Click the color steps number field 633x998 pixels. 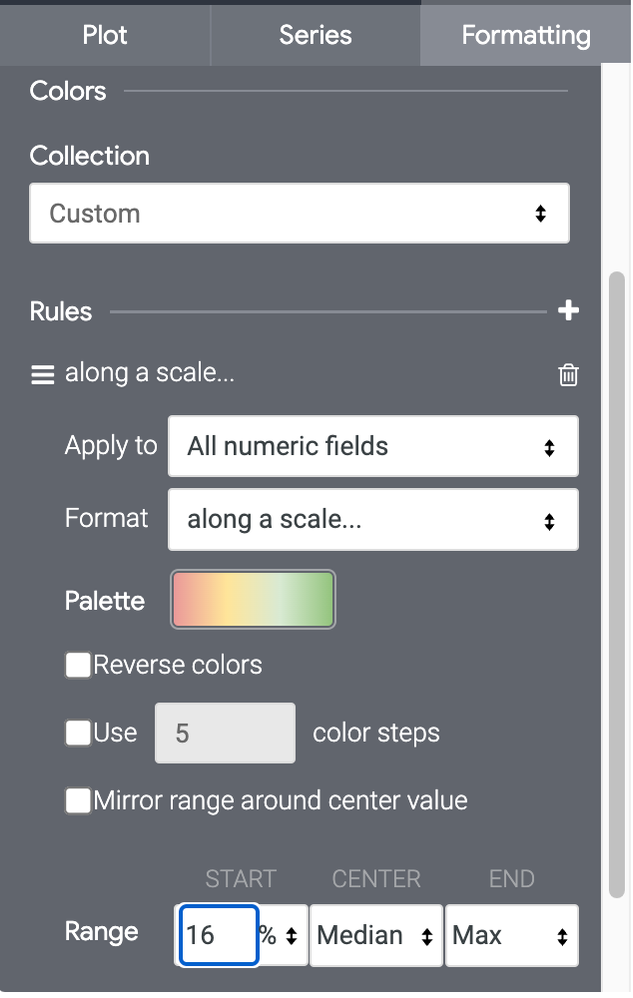tap(225, 733)
